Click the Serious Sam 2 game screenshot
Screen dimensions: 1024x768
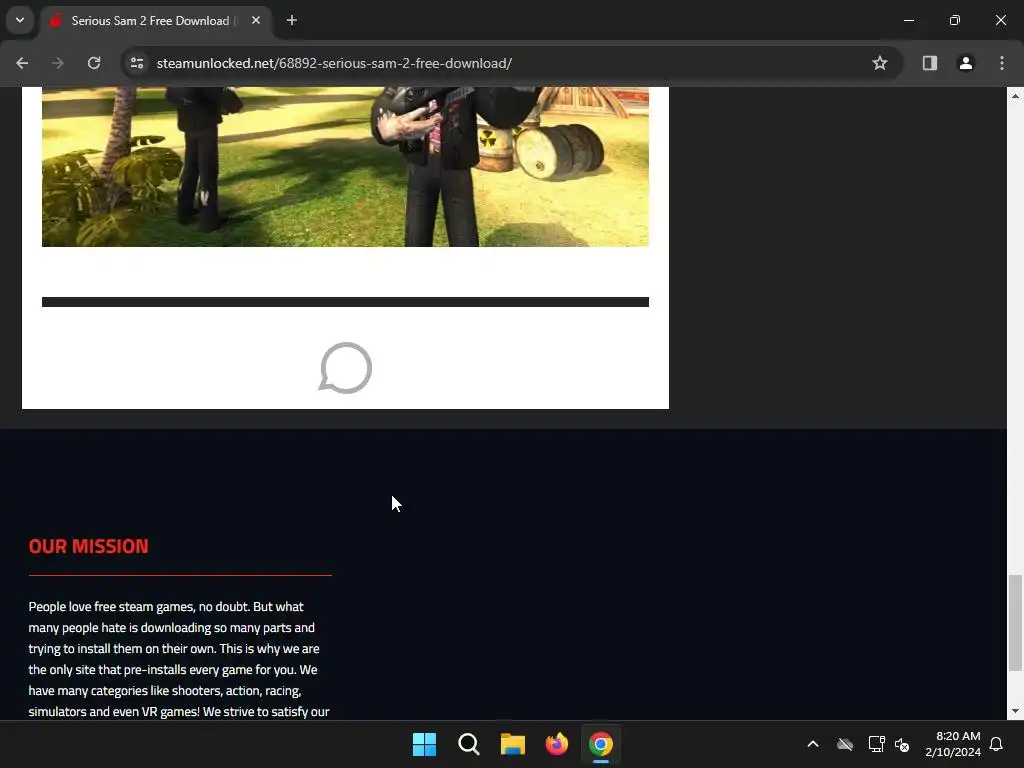(x=345, y=167)
